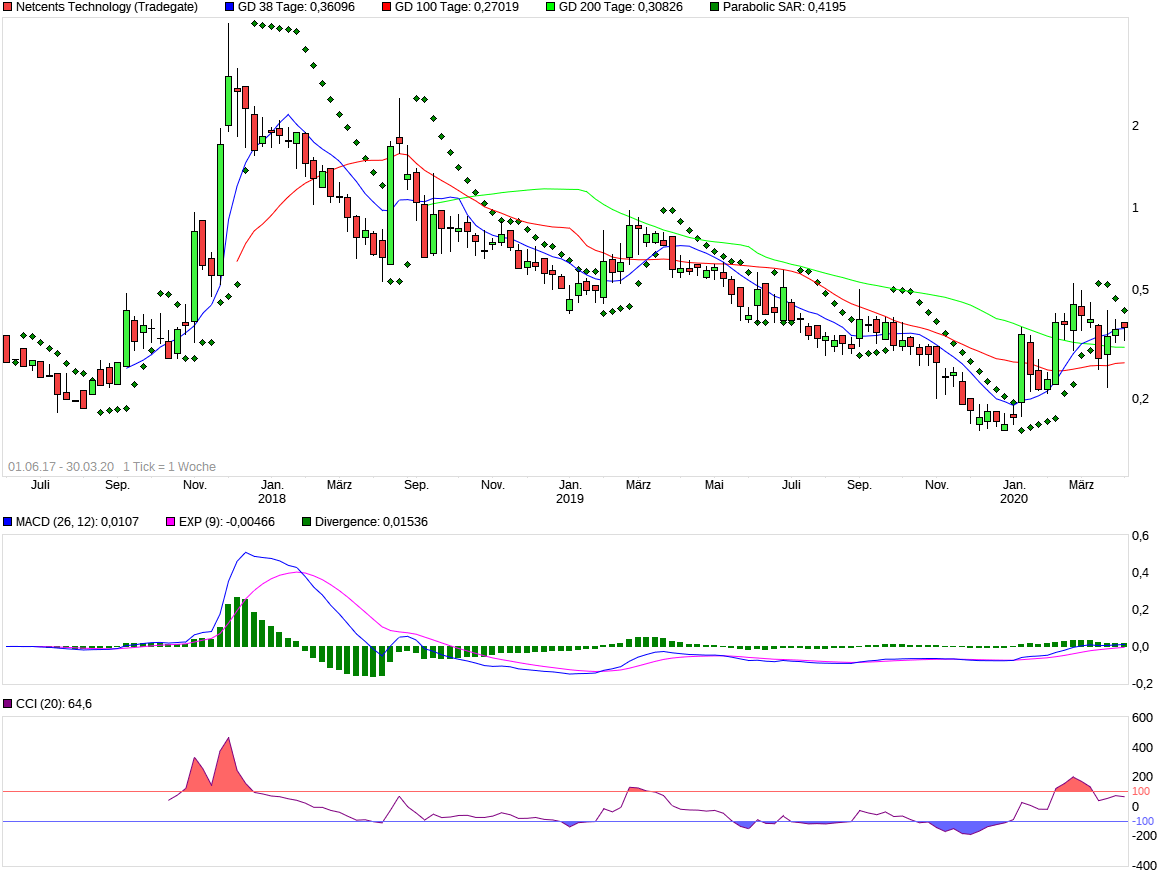
Task: Click the 'Parabolic SAR: 0,4195' label
Action: point(784,7)
